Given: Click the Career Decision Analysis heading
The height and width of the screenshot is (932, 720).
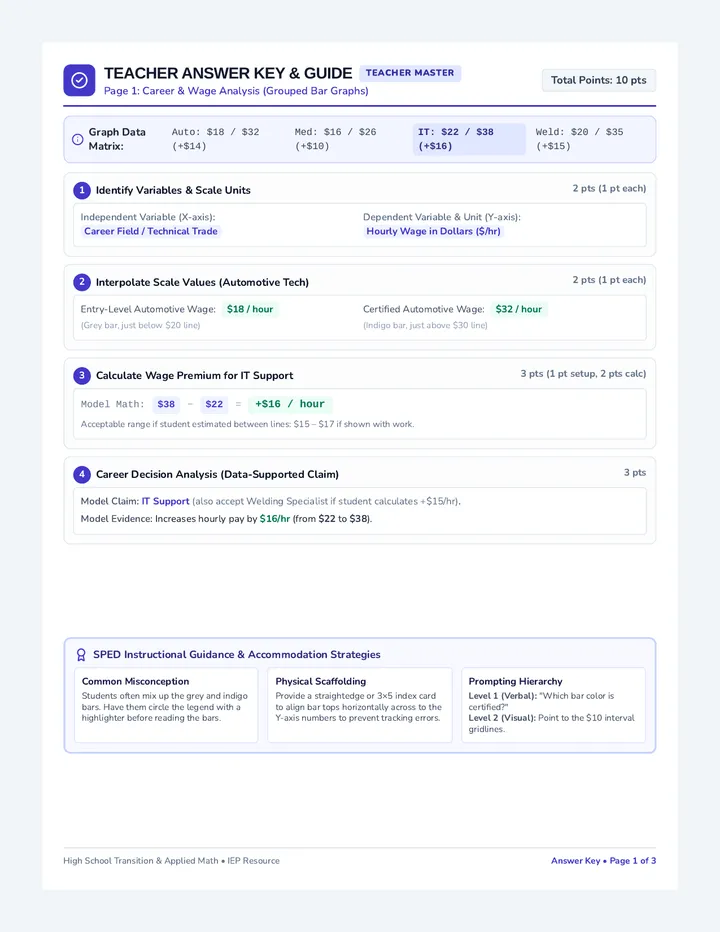Looking at the screenshot, I should (217, 474).
